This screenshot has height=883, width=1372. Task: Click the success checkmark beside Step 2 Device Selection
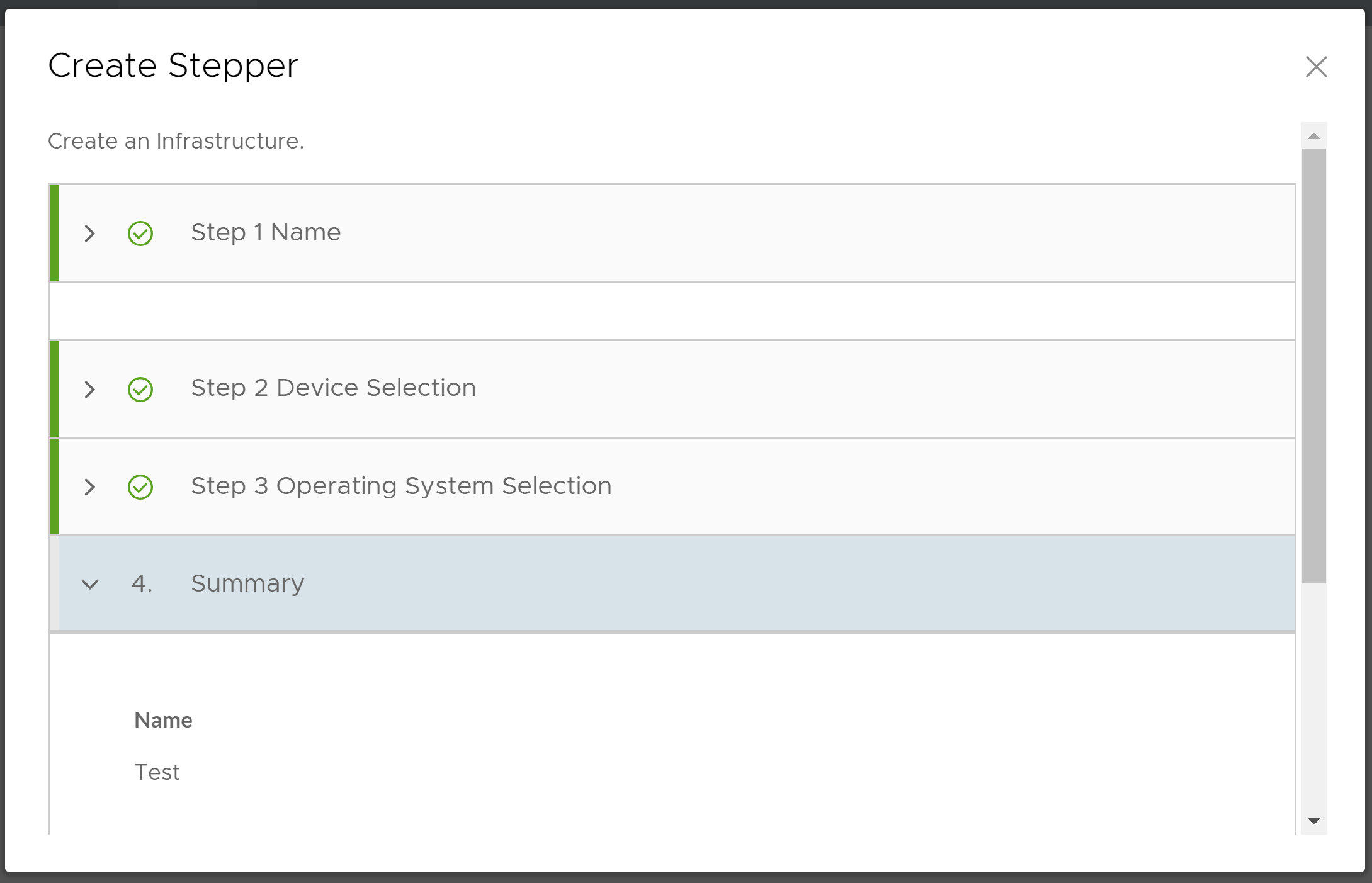141,390
